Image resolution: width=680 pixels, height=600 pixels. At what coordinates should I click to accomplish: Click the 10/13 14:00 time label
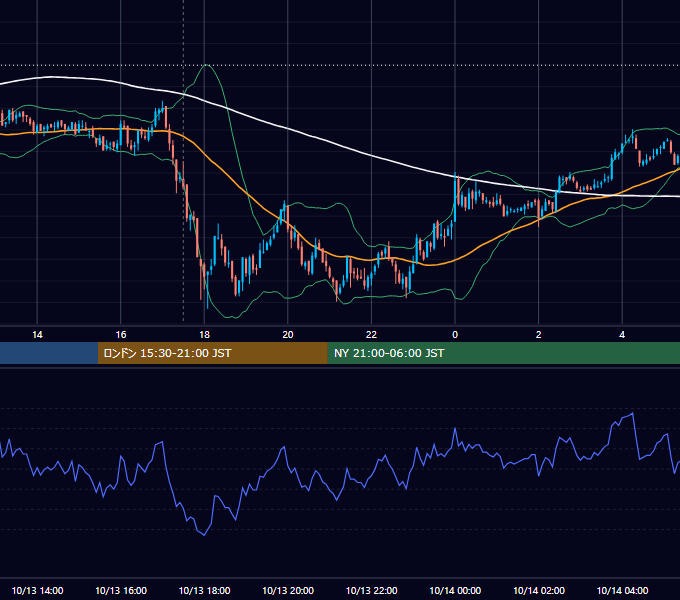(37, 590)
